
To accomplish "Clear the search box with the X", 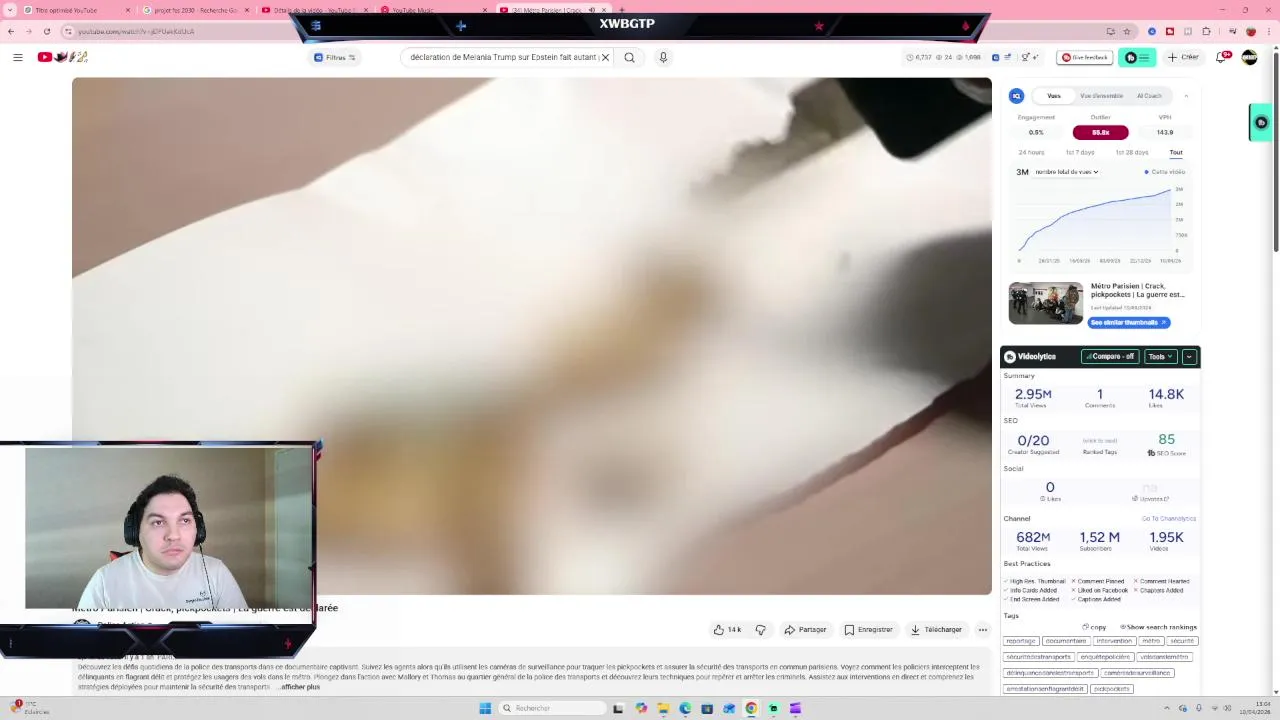I will [605, 57].
